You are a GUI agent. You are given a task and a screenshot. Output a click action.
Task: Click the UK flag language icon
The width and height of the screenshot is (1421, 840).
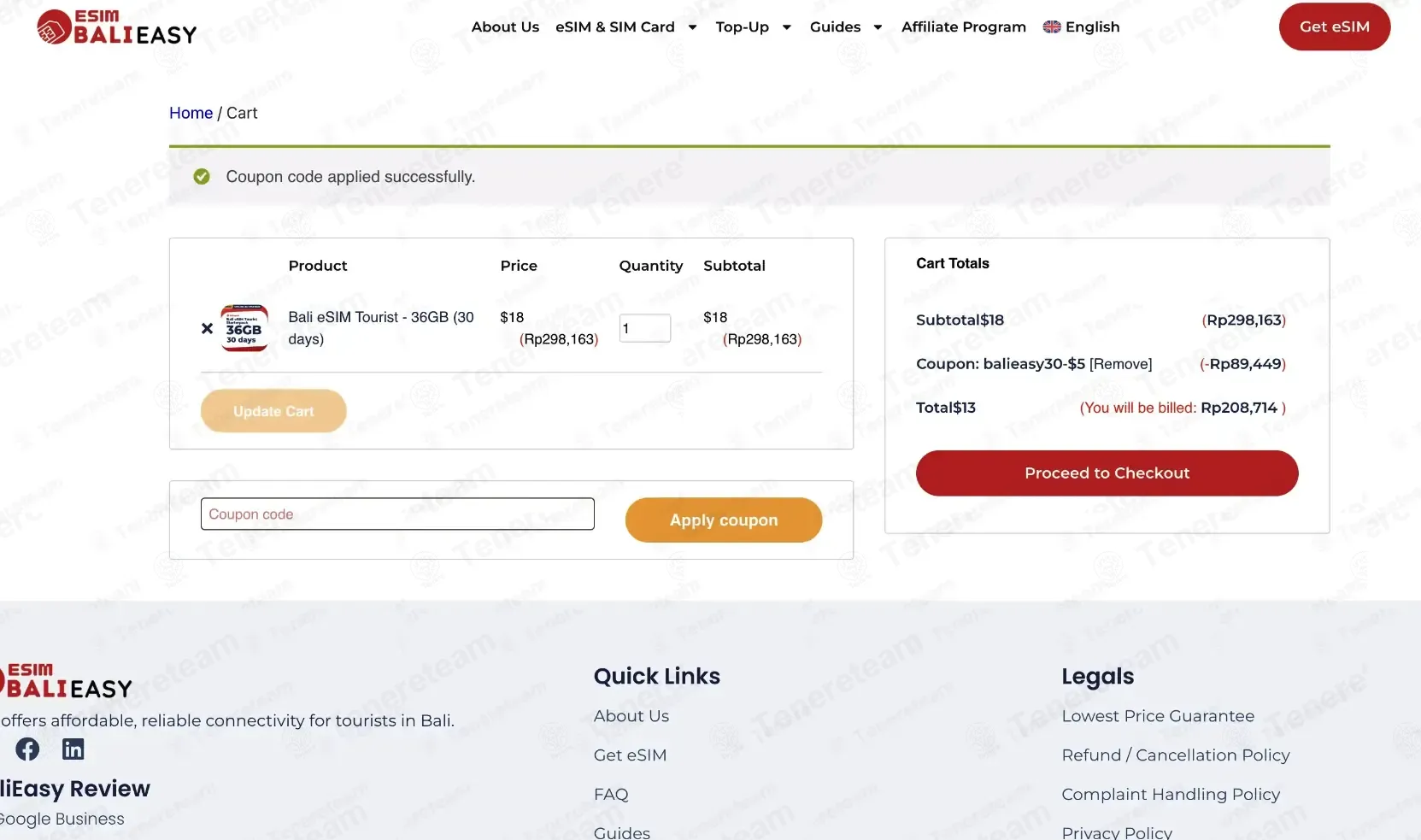pyautogui.click(x=1052, y=27)
